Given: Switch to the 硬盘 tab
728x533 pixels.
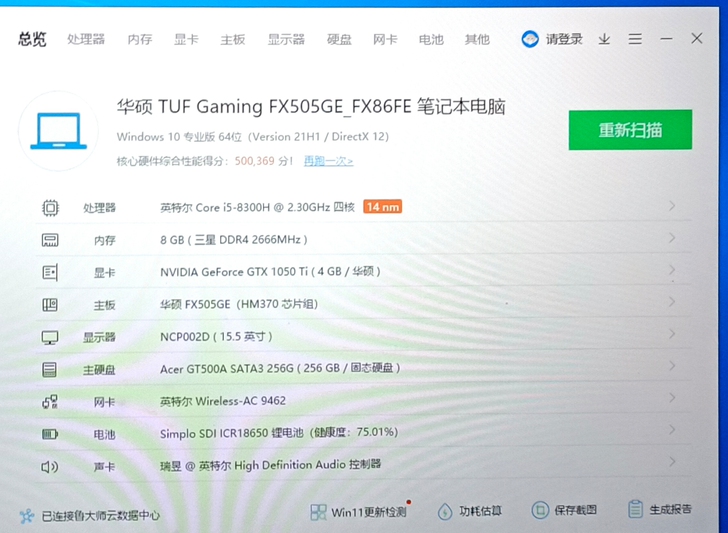Looking at the screenshot, I should (339, 39).
